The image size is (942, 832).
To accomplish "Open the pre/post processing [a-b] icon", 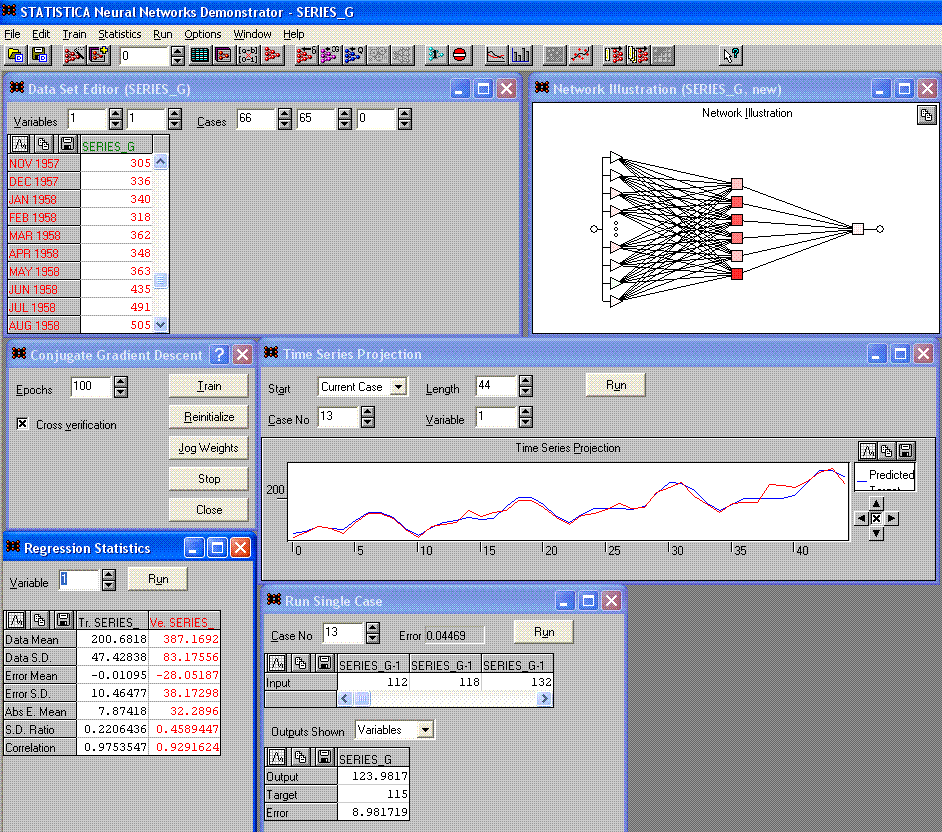I will (248, 56).
